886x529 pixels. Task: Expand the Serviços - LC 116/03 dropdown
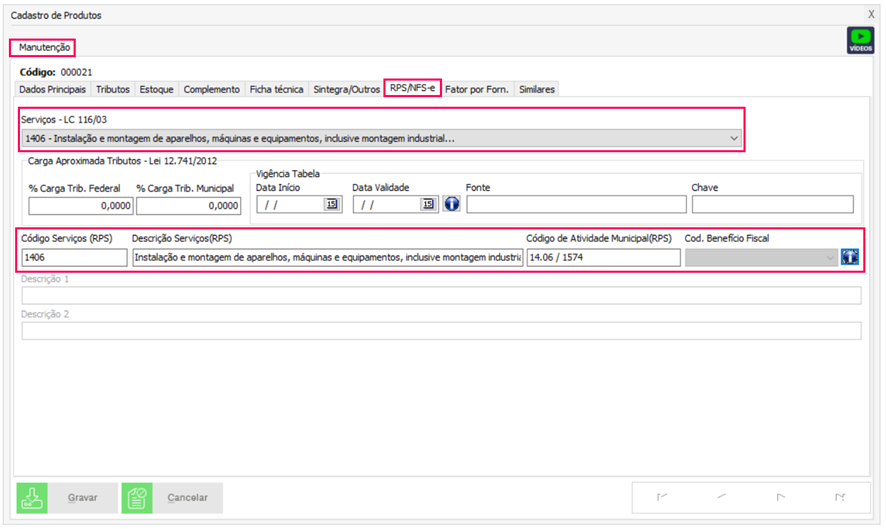coord(734,138)
